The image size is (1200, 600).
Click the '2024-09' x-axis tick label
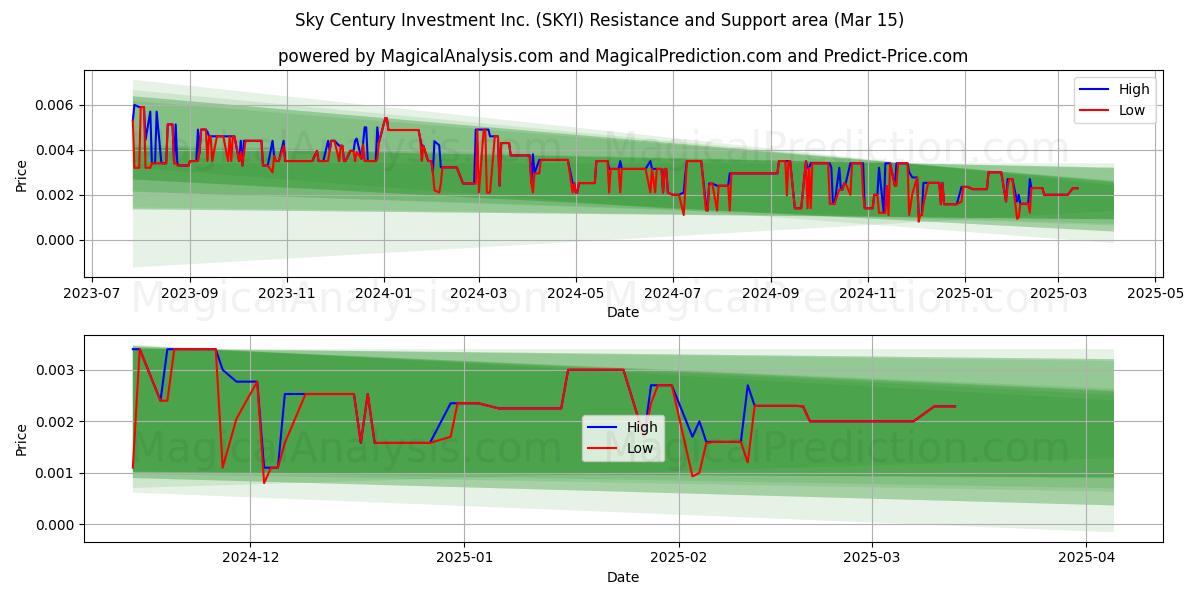pyautogui.click(x=770, y=295)
